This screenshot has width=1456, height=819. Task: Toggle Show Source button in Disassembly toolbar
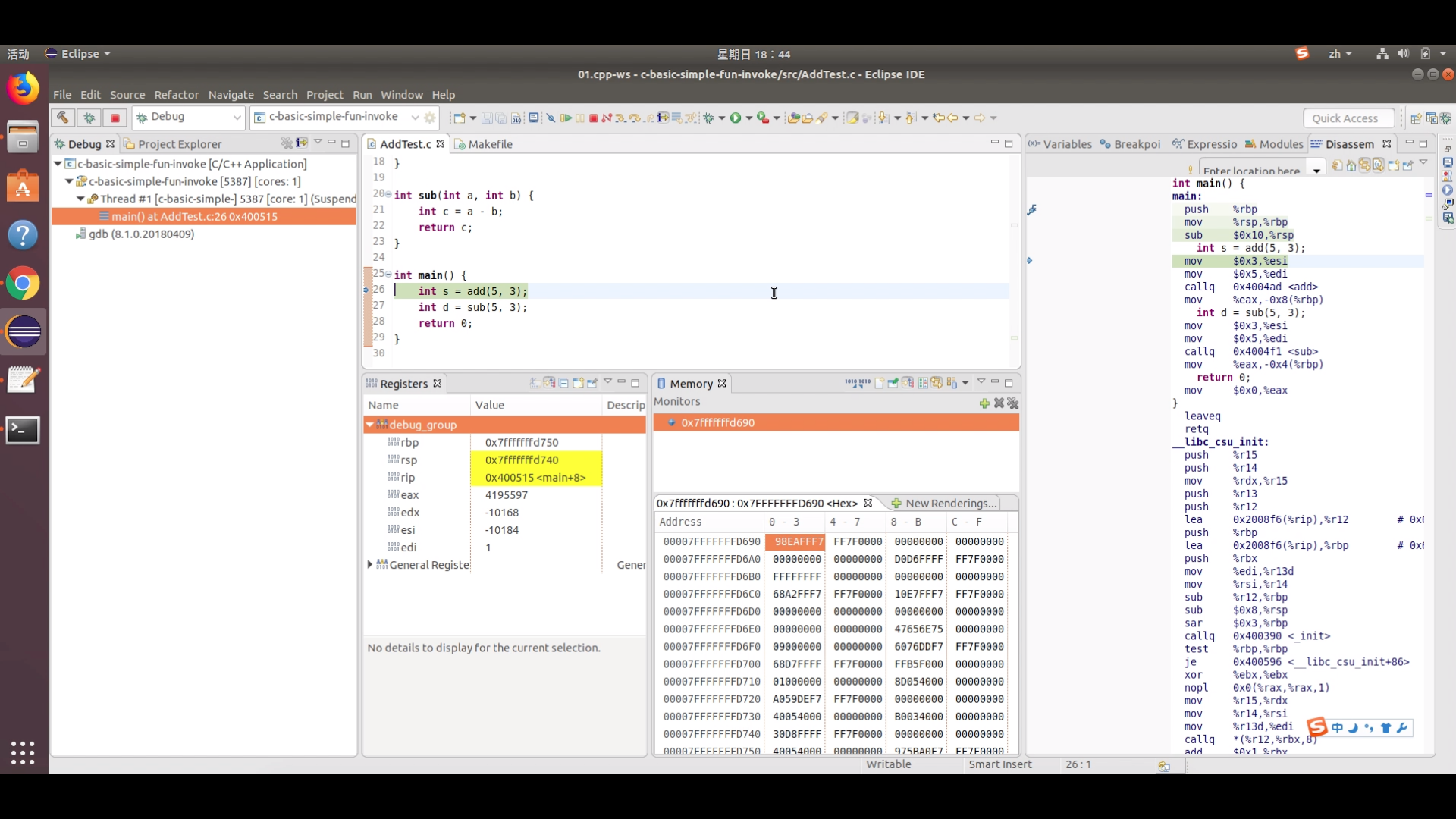tap(1378, 165)
